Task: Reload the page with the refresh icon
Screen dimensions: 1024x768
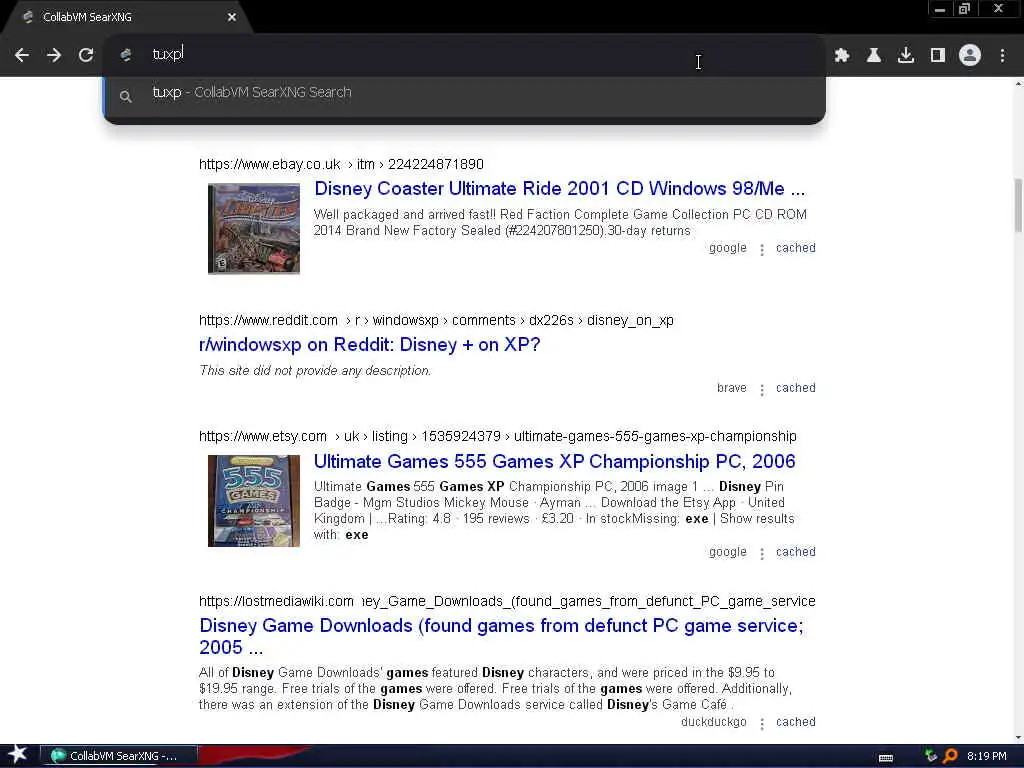Action: coord(86,56)
